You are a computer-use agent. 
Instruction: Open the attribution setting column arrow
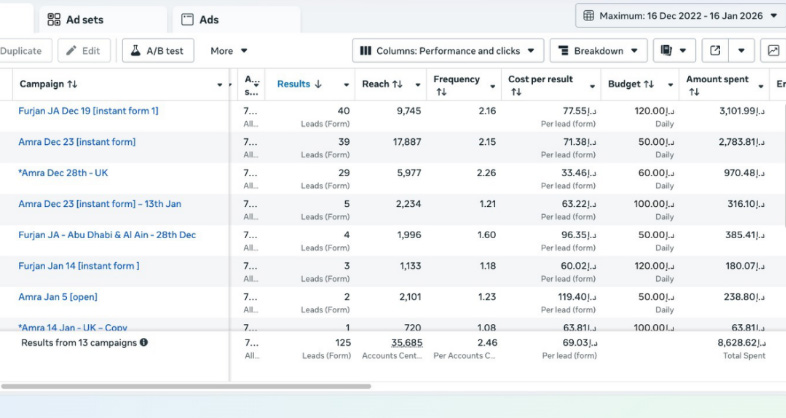[x=256, y=85]
